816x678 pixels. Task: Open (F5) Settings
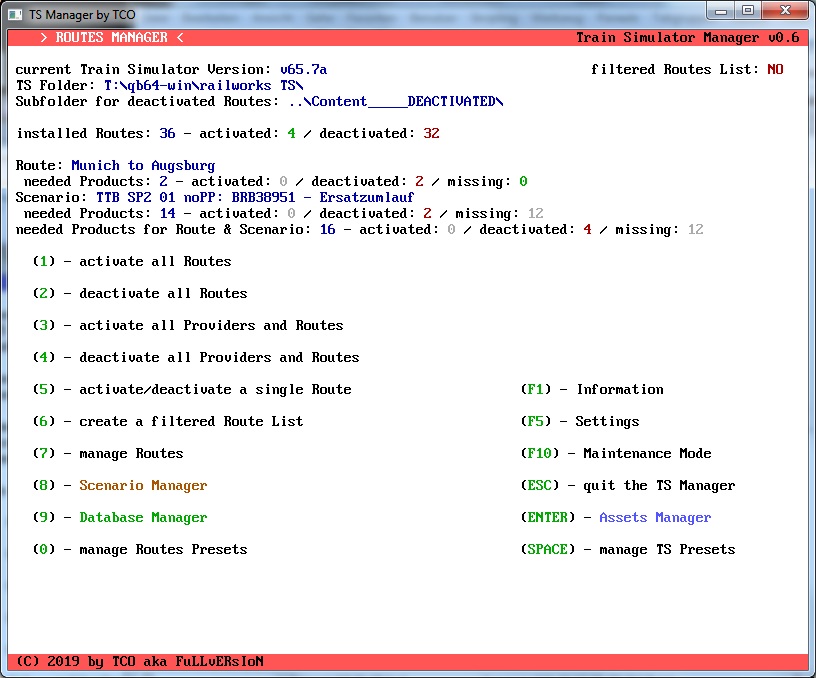580,421
